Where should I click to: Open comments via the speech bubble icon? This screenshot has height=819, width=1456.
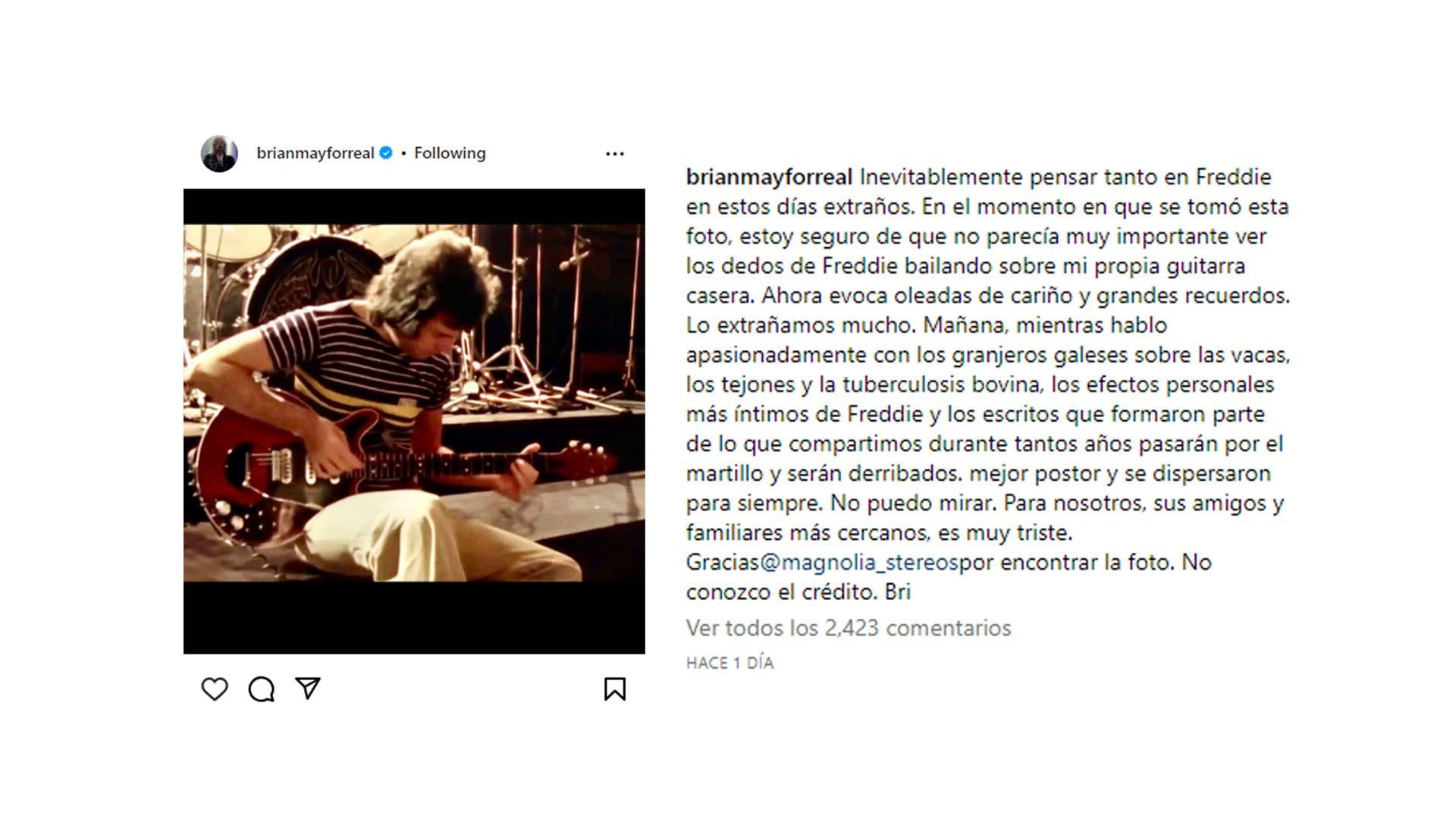262,689
